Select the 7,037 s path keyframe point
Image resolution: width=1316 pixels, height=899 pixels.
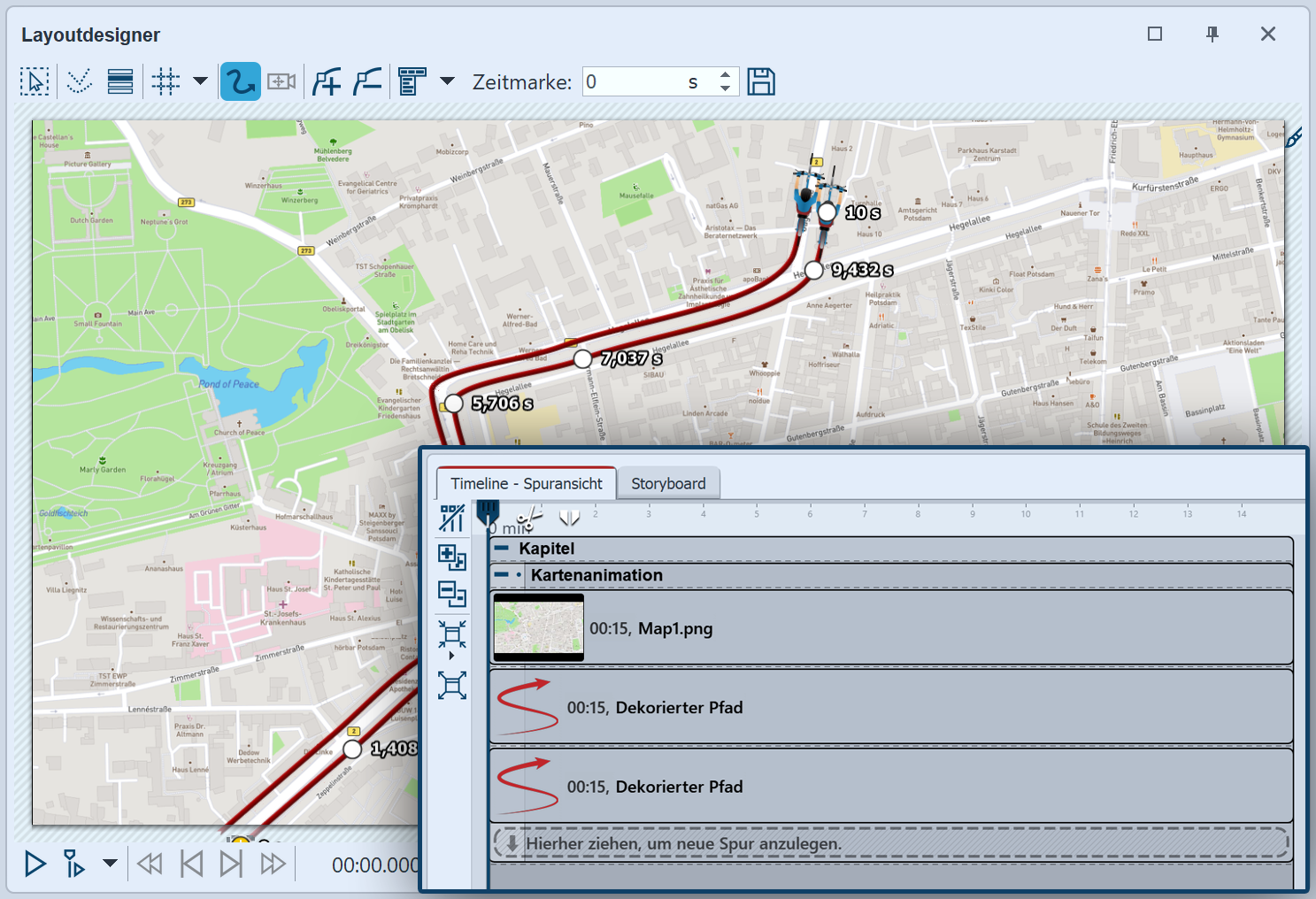click(582, 359)
